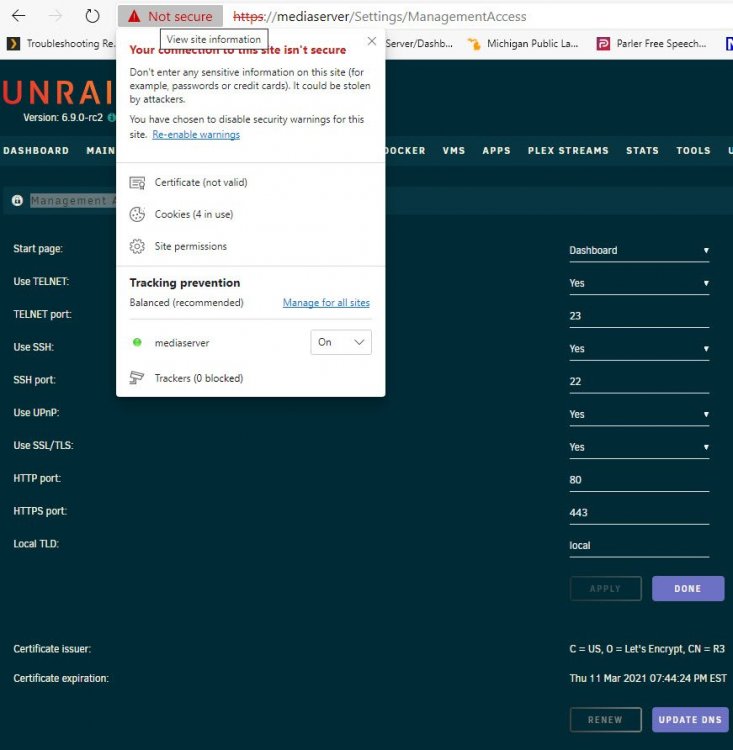View Trackers (0 blocked) entry
Screen dimensions: 733x750
[186, 378]
